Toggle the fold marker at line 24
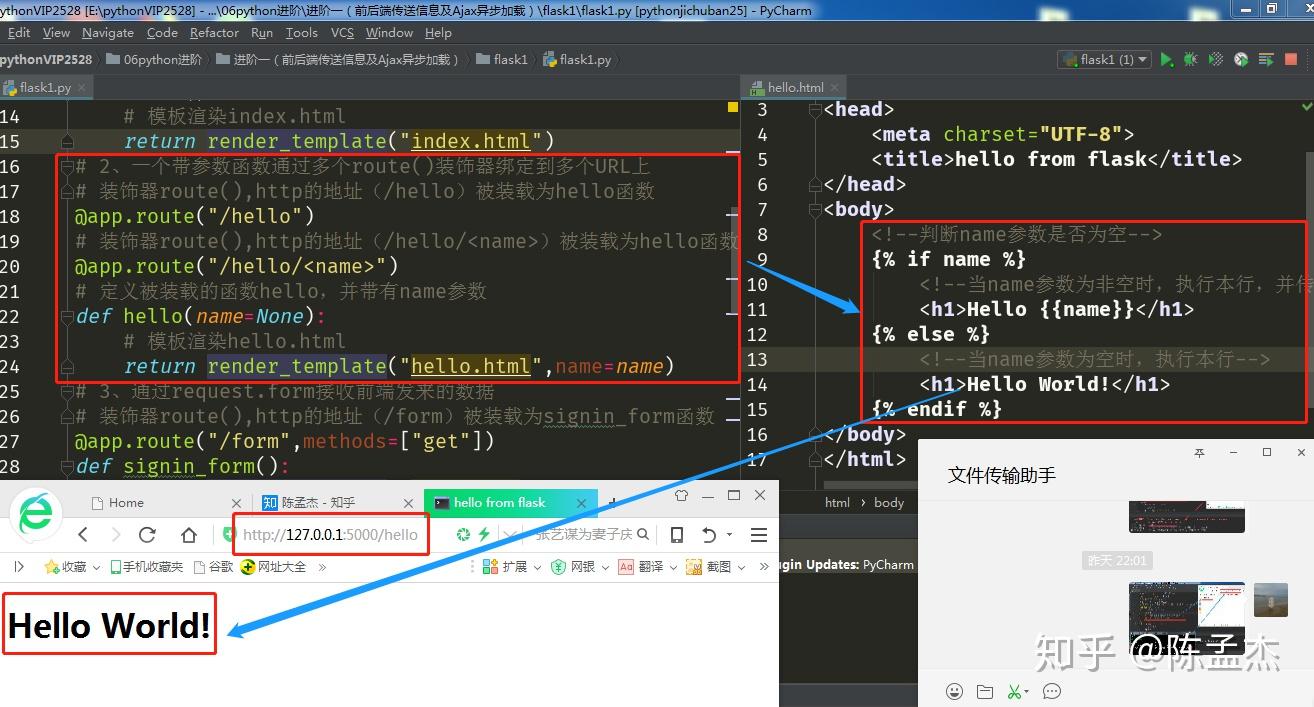The height and width of the screenshot is (707, 1314). pos(66,366)
